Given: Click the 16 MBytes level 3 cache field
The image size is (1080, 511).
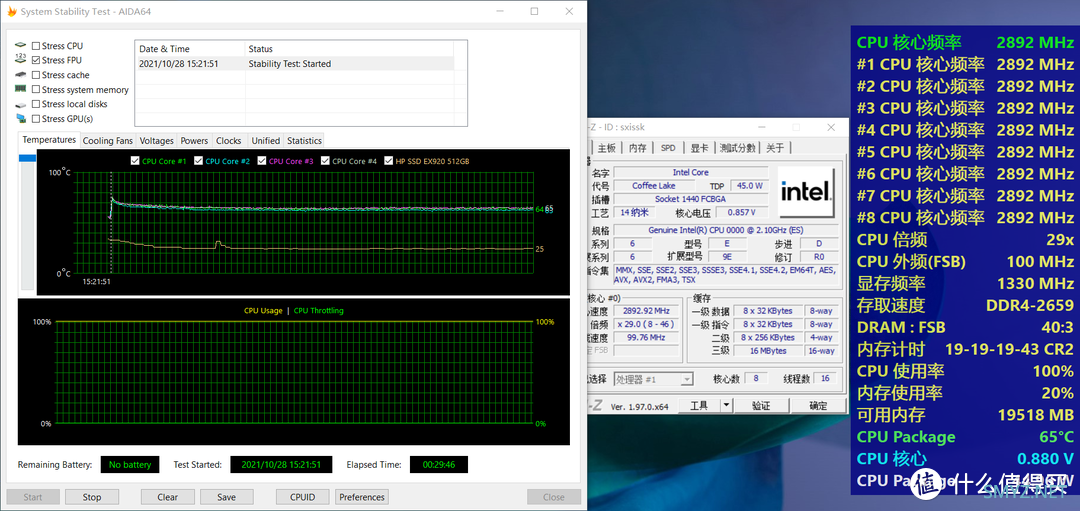Looking at the screenshot, I should [769, 351].
